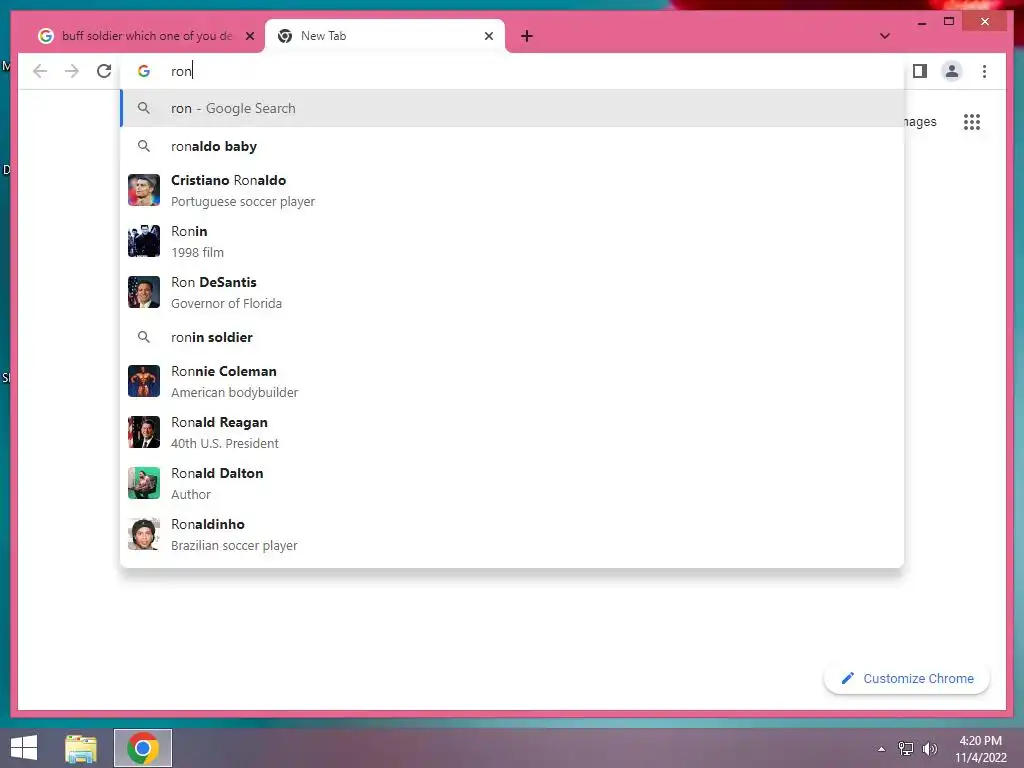This screenshot has width=1024, height=768.
Task: Click the search icon beside 'ronaldo baby'
Action: 144,146
